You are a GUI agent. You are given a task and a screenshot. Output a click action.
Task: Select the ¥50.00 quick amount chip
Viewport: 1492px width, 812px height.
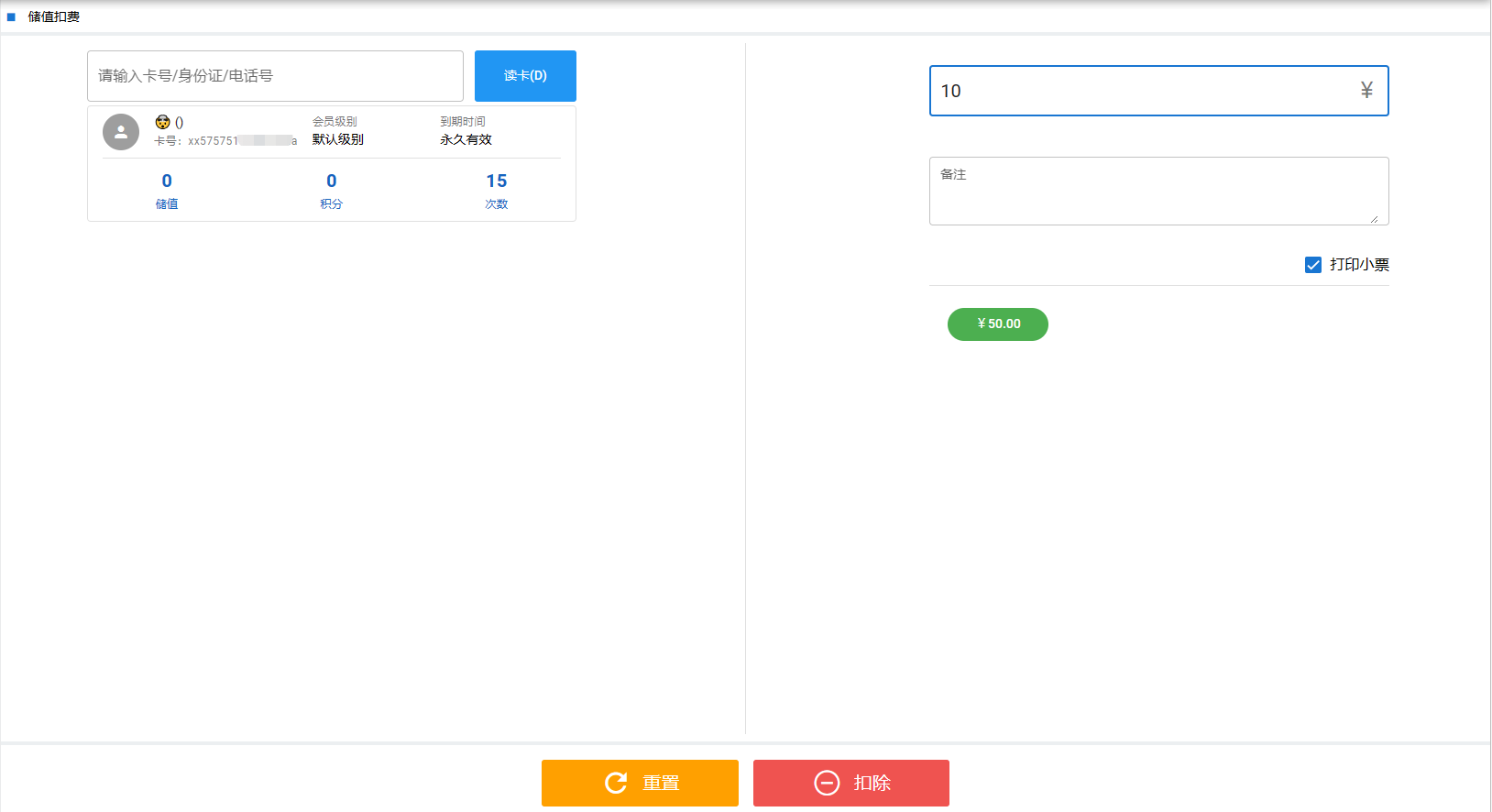coord(998,324)
